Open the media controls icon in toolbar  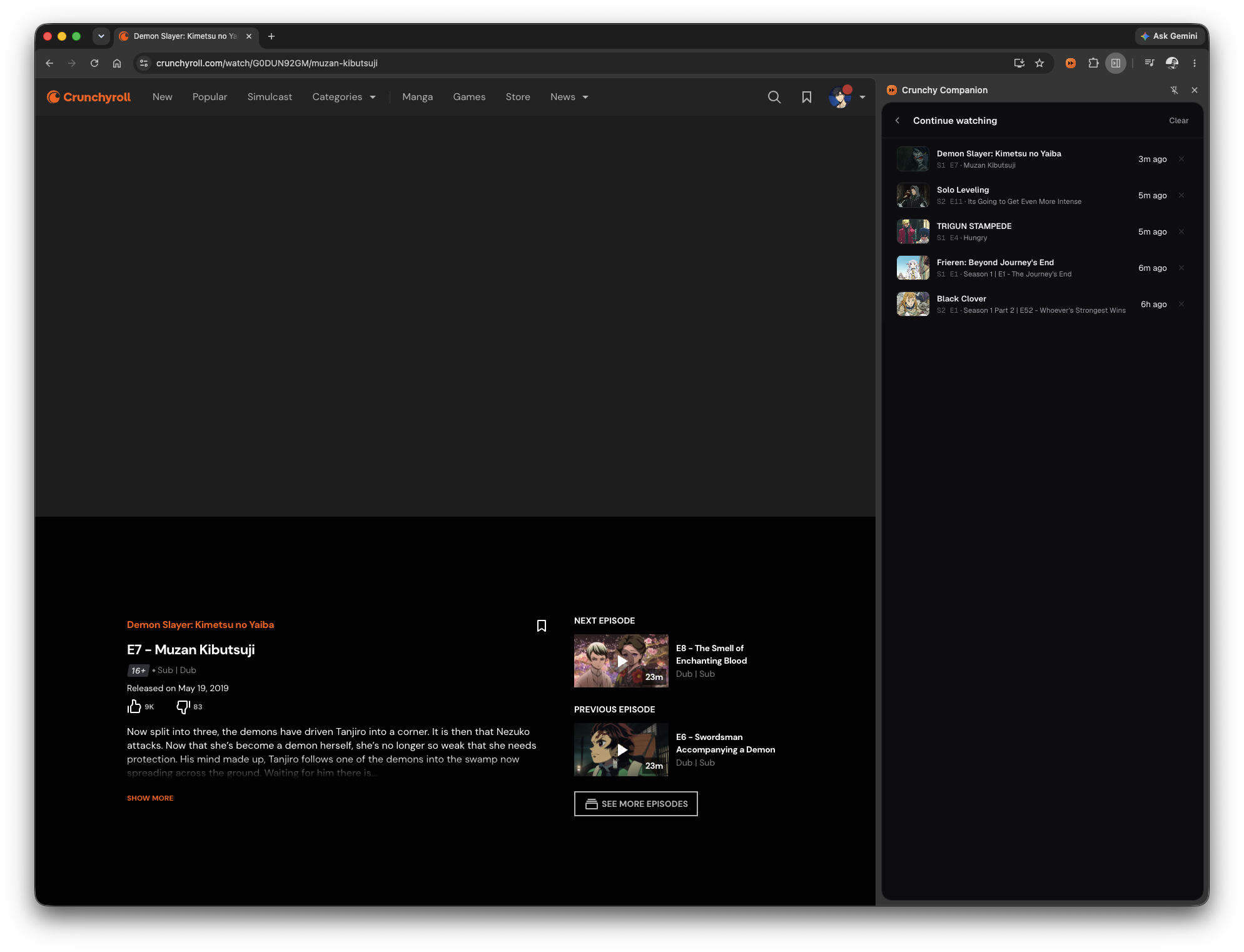pyautogui.click(x=1150, y=63)
